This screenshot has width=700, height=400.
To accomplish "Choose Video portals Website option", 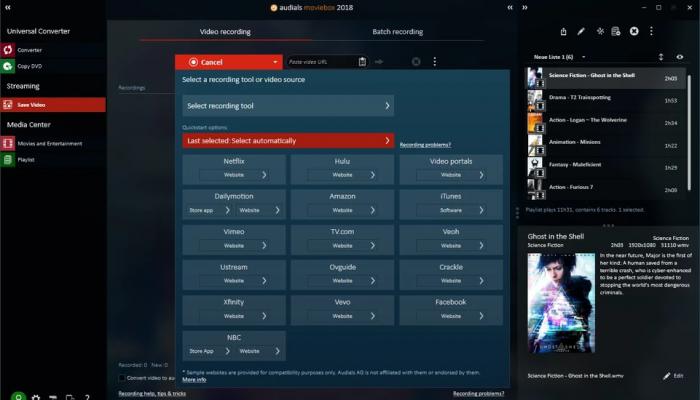I will pos(451,175).
